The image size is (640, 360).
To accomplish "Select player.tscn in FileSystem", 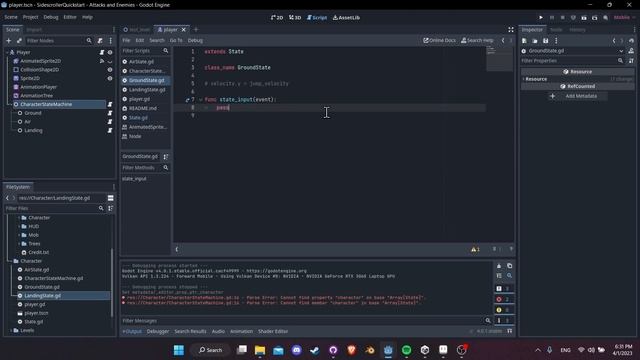I will click(36, 313).
